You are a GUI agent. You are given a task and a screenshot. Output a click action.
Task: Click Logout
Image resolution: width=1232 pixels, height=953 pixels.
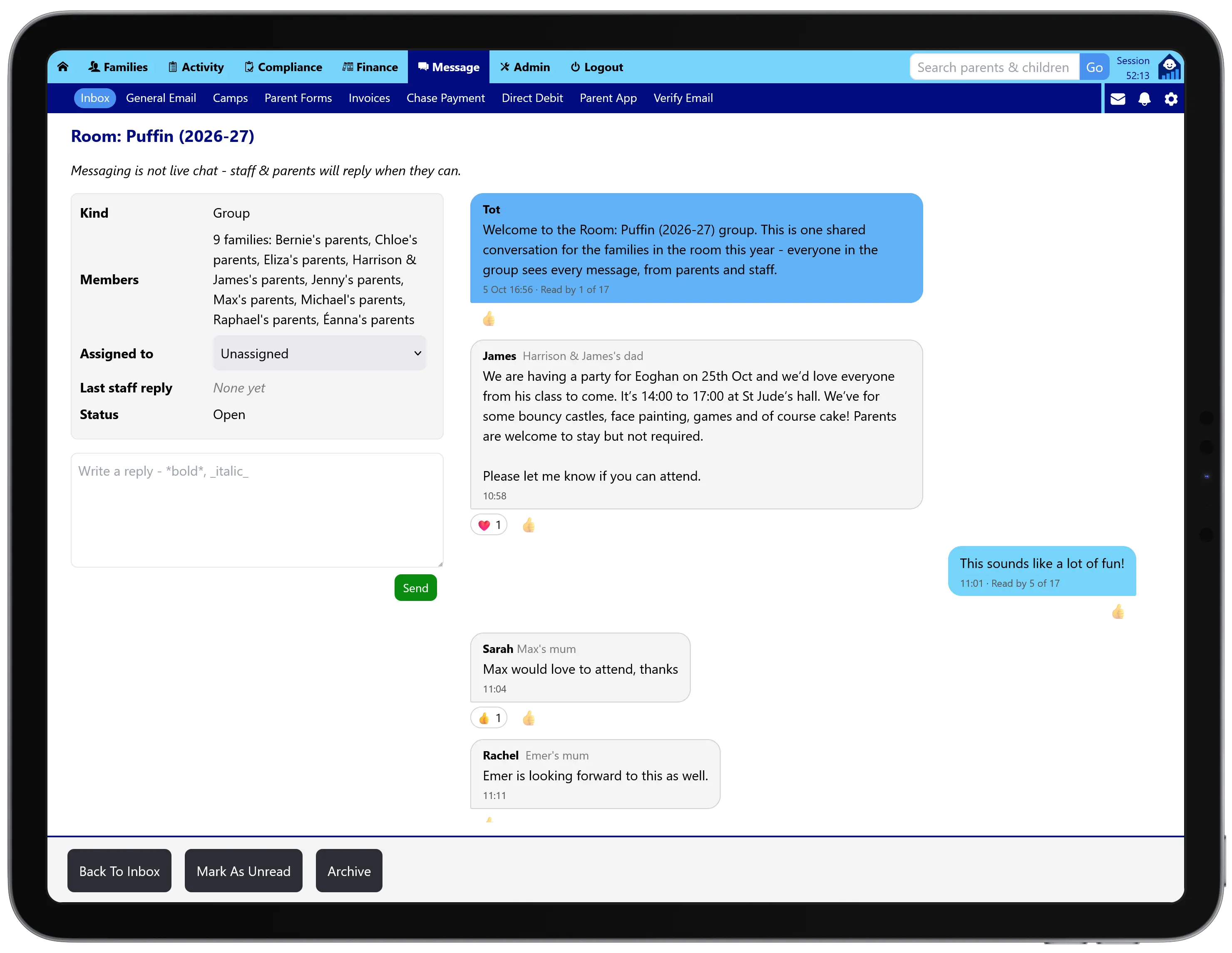(x=597, y=67)
